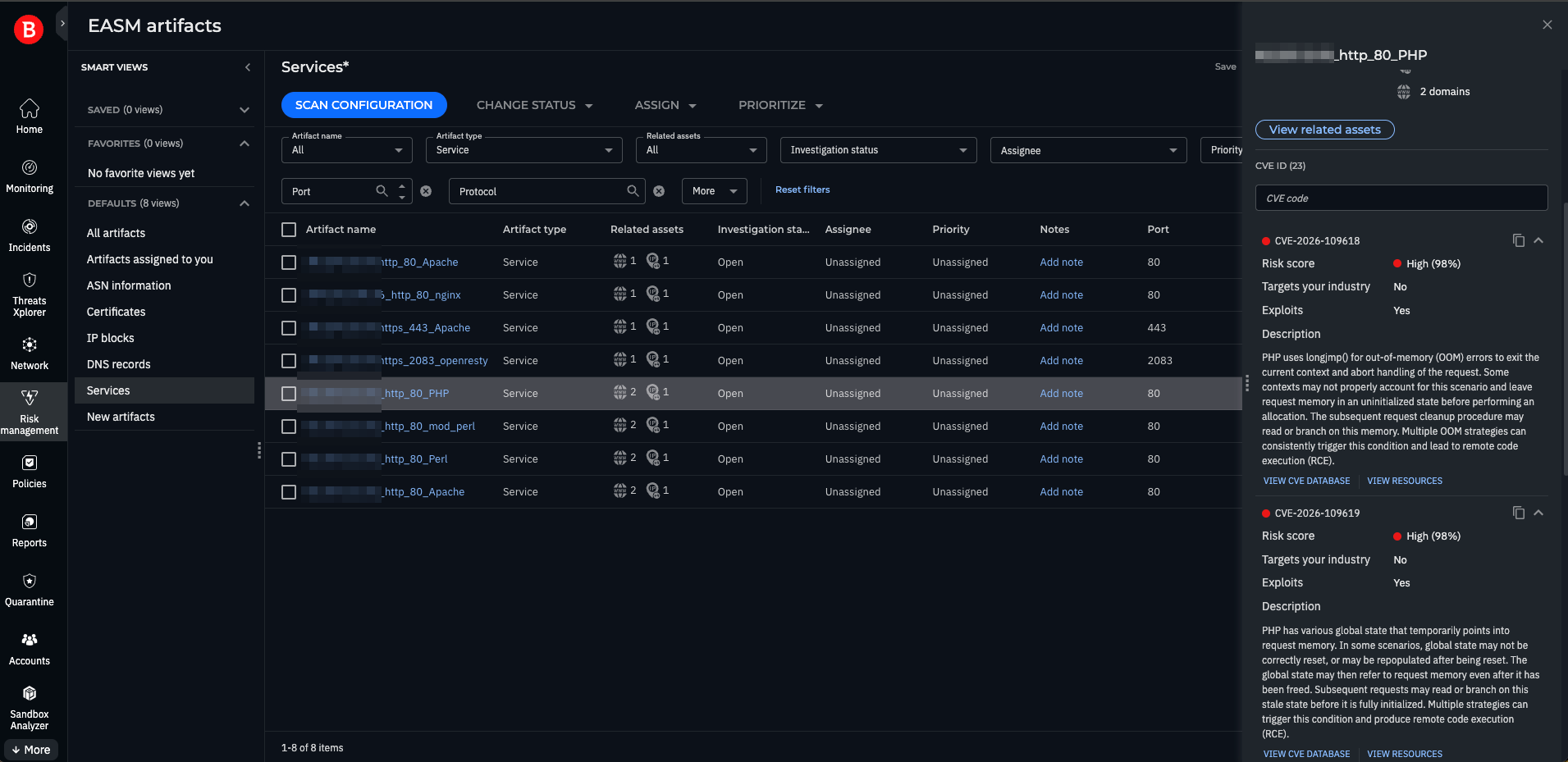1568x762 pixels.
Task: Select the http_80_Perl row checkbox
Action: click(x=289, y=459)
